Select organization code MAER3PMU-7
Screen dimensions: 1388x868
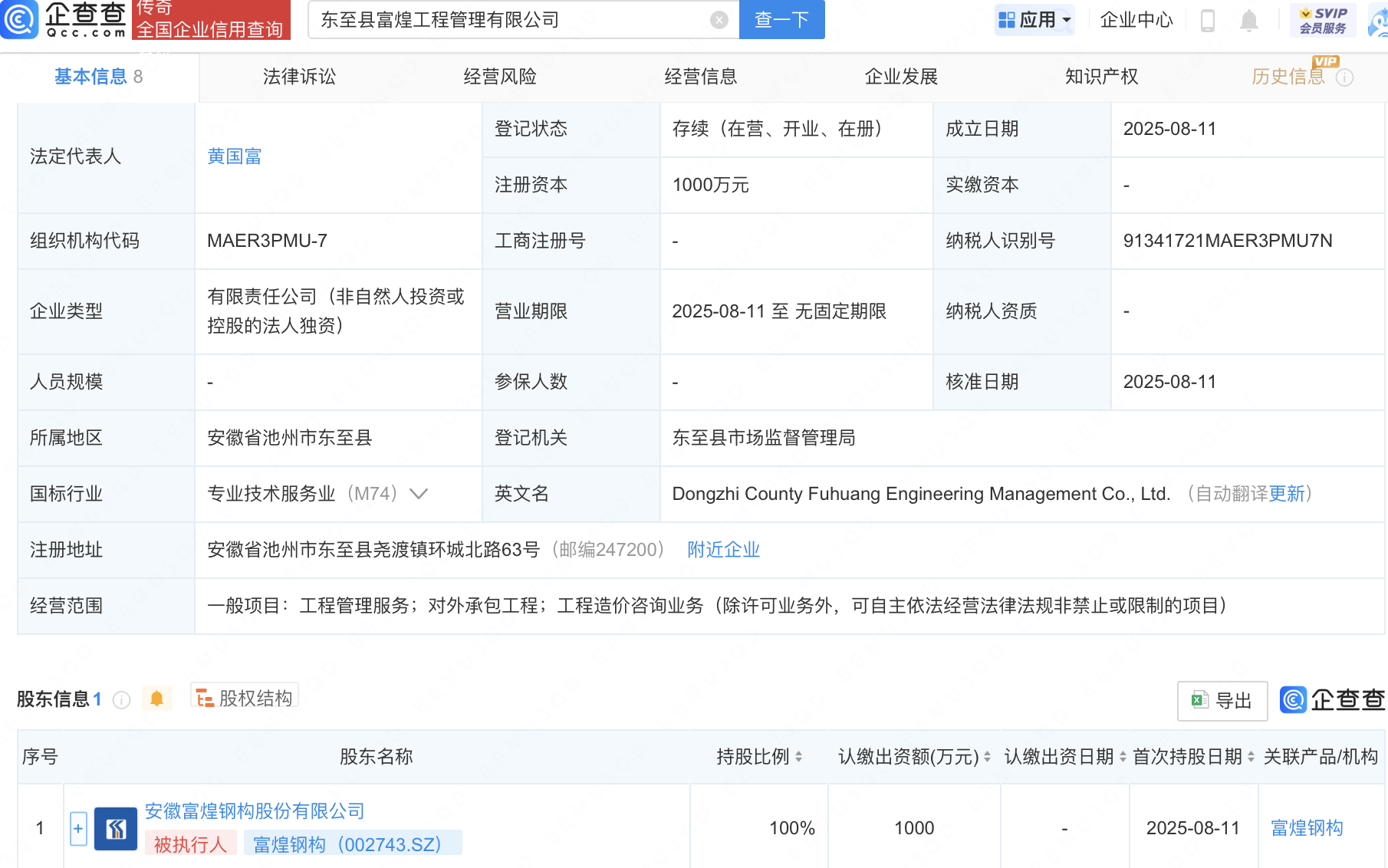267,241
